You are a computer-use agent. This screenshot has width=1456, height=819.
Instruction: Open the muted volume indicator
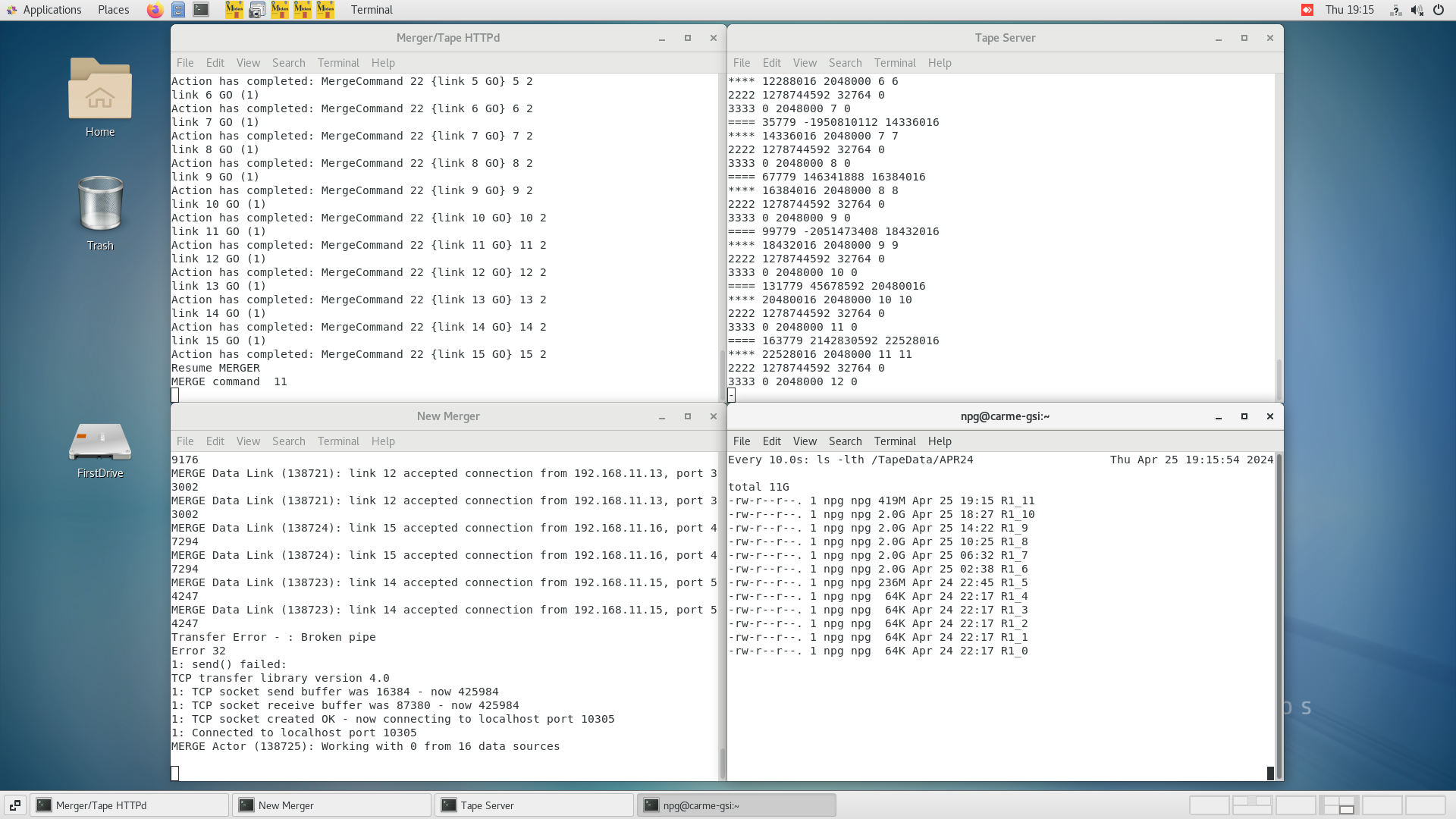tap(1417, 10)
